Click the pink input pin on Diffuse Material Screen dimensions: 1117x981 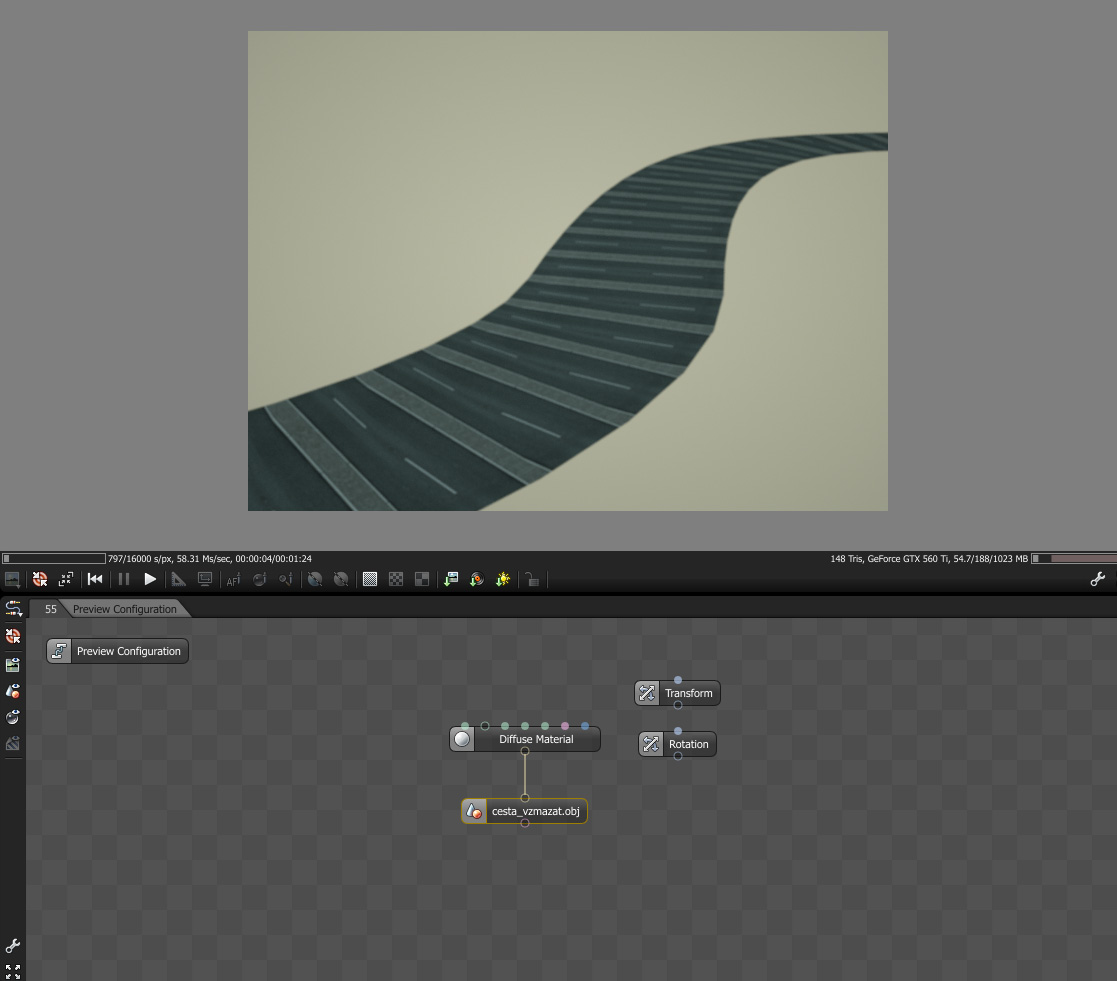pyautogui.click(x=565, y=726)
